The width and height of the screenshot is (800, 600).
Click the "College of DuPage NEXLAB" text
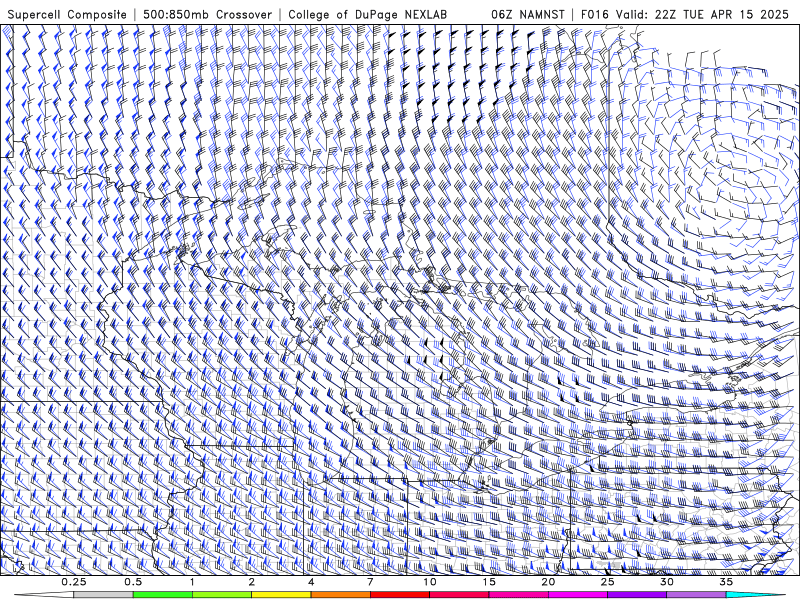click(x=367, y=15)
